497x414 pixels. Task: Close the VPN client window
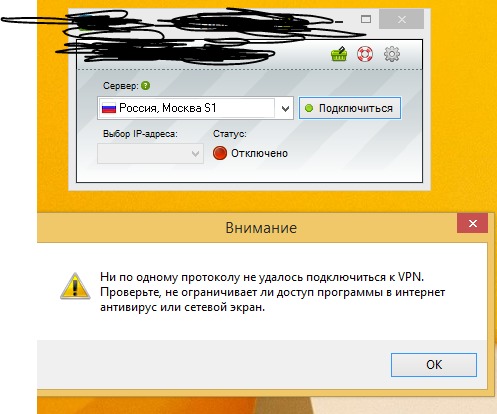tap(402, 19)
